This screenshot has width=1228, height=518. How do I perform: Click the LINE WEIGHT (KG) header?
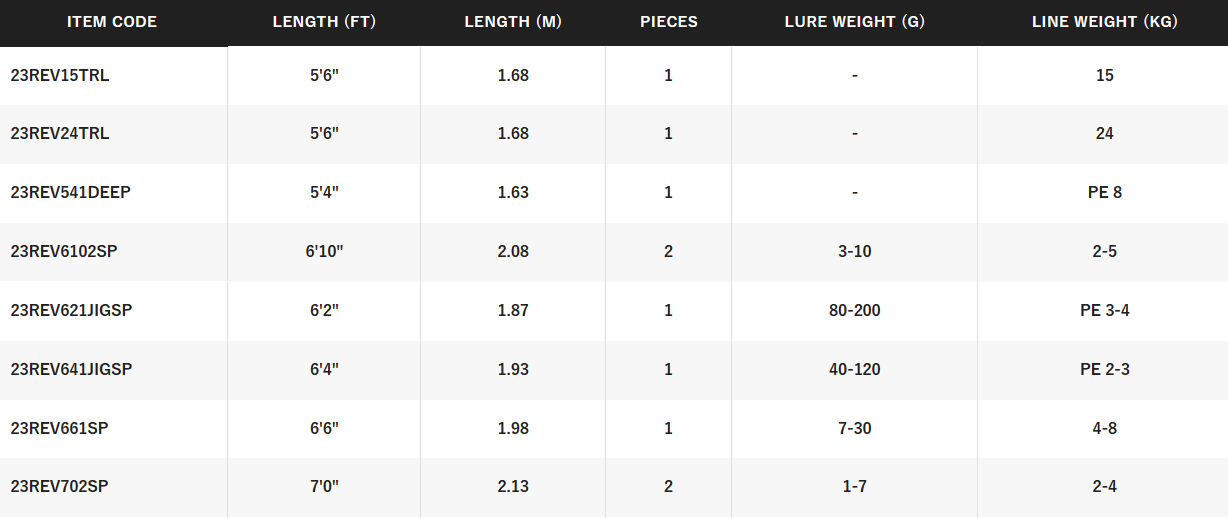[x=1105, y=22]
